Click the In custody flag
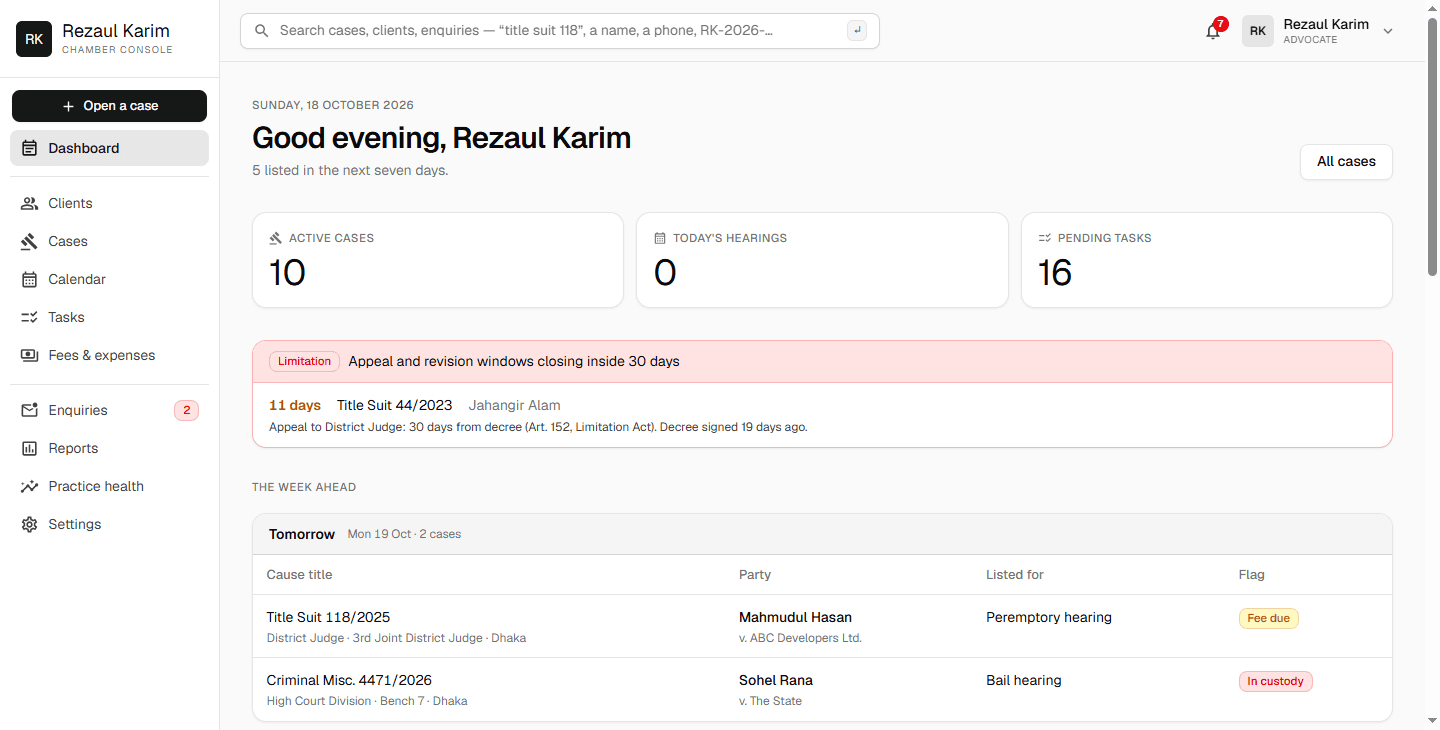The height and width of the screenshot is (730, 1440). (x=1275, y=681)
